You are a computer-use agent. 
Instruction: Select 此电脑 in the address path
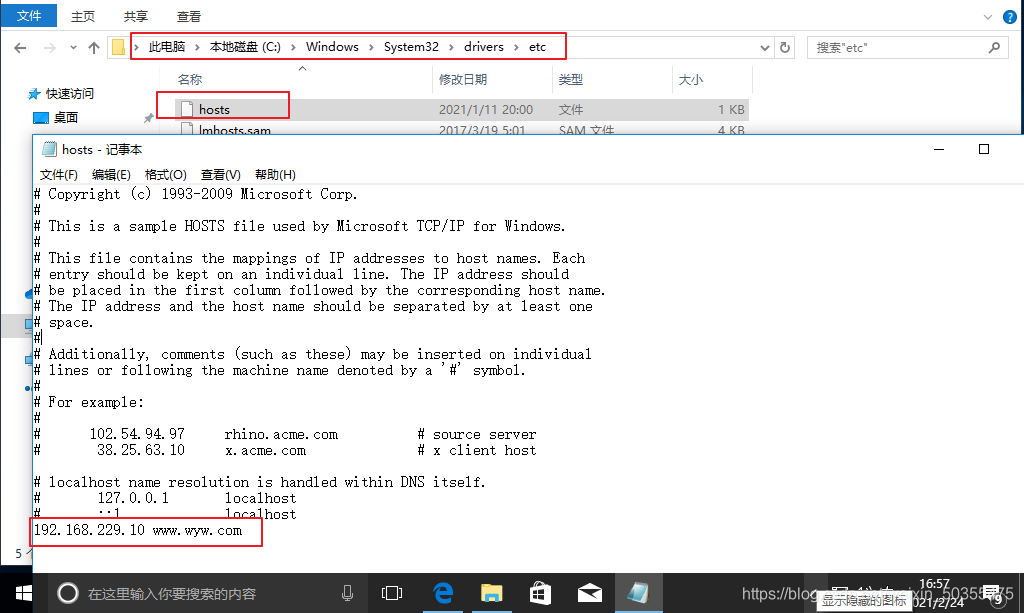click(x=167, y=47)
